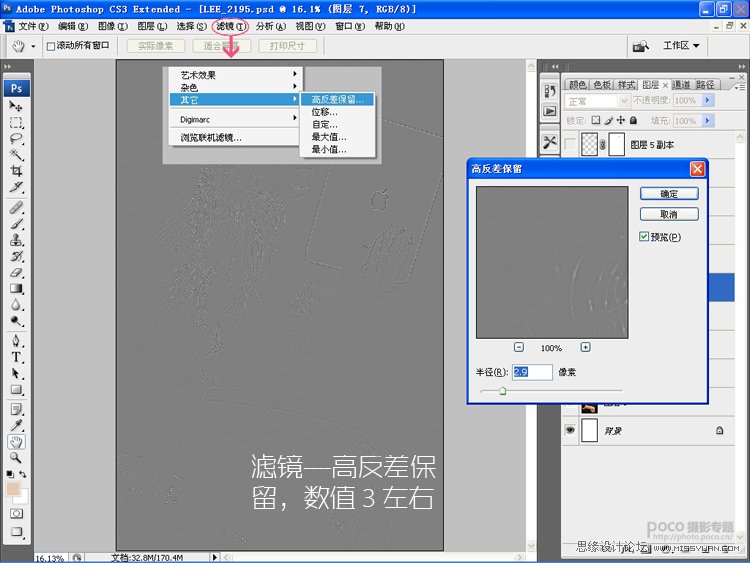Toggle lock position
Screen dimensions: 750x563
click(621, 120)
